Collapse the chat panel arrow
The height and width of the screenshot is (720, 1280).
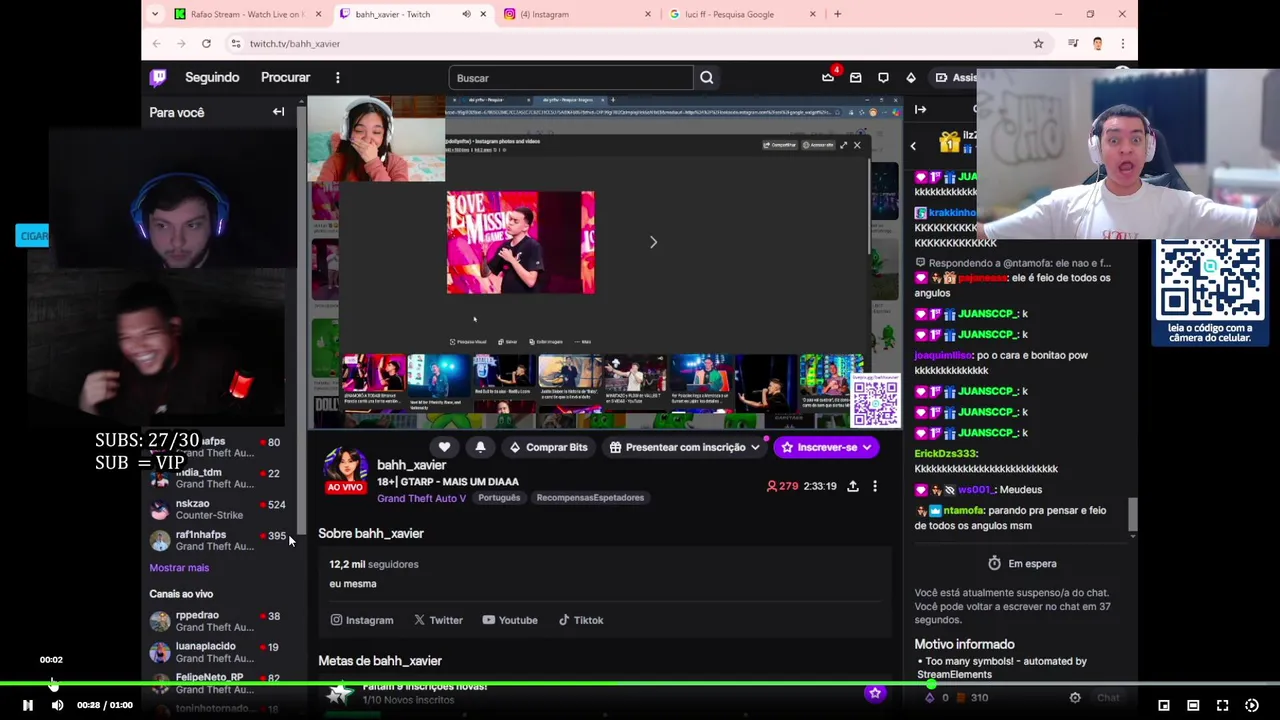pyautogui.click(x=920, y=109)
